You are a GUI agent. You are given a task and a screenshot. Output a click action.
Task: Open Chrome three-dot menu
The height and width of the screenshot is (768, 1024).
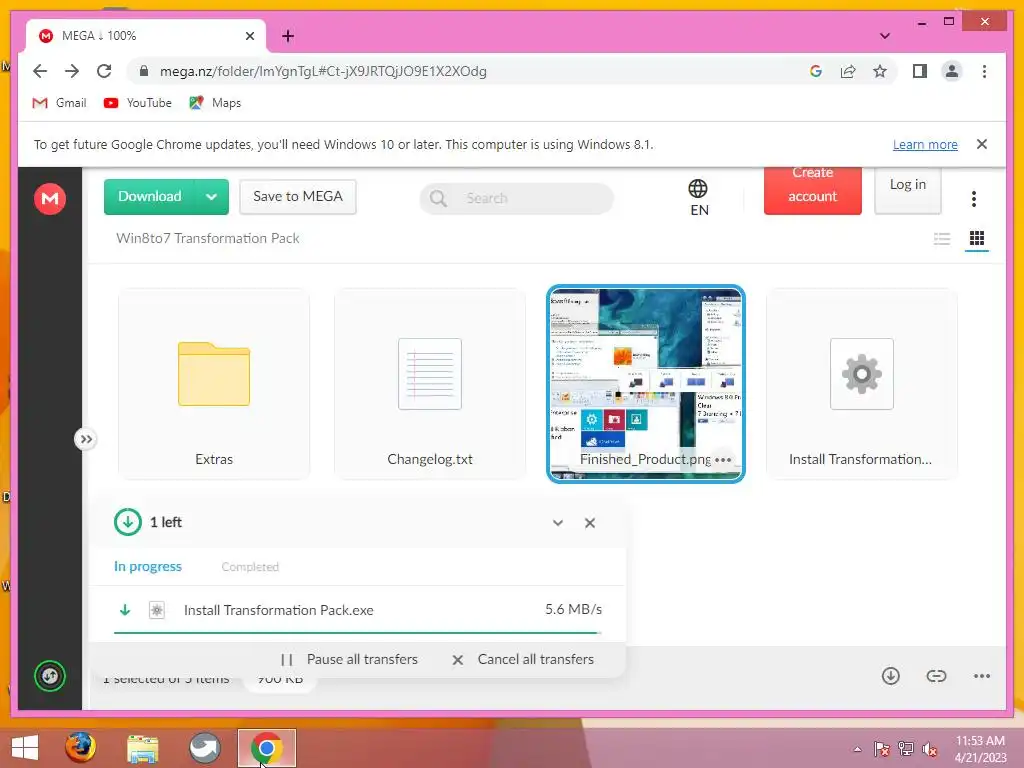(x=984, y=71)
